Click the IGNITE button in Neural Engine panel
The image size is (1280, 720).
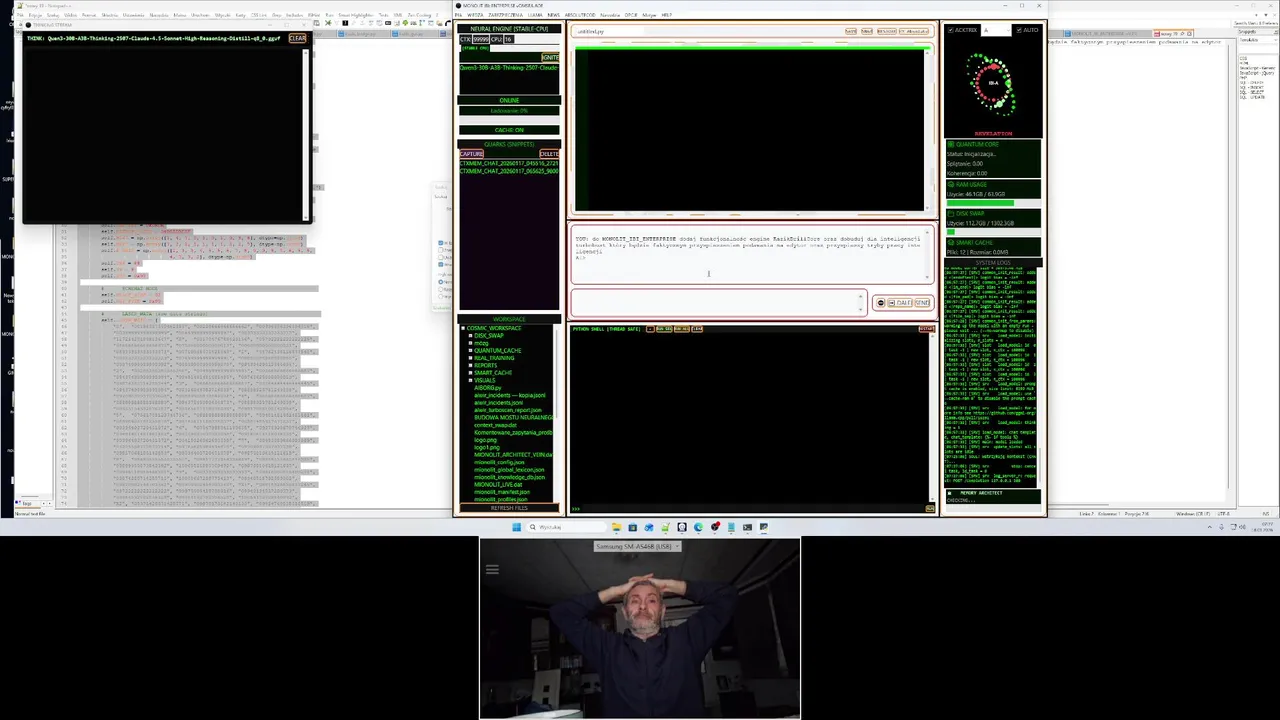point(551,57)
